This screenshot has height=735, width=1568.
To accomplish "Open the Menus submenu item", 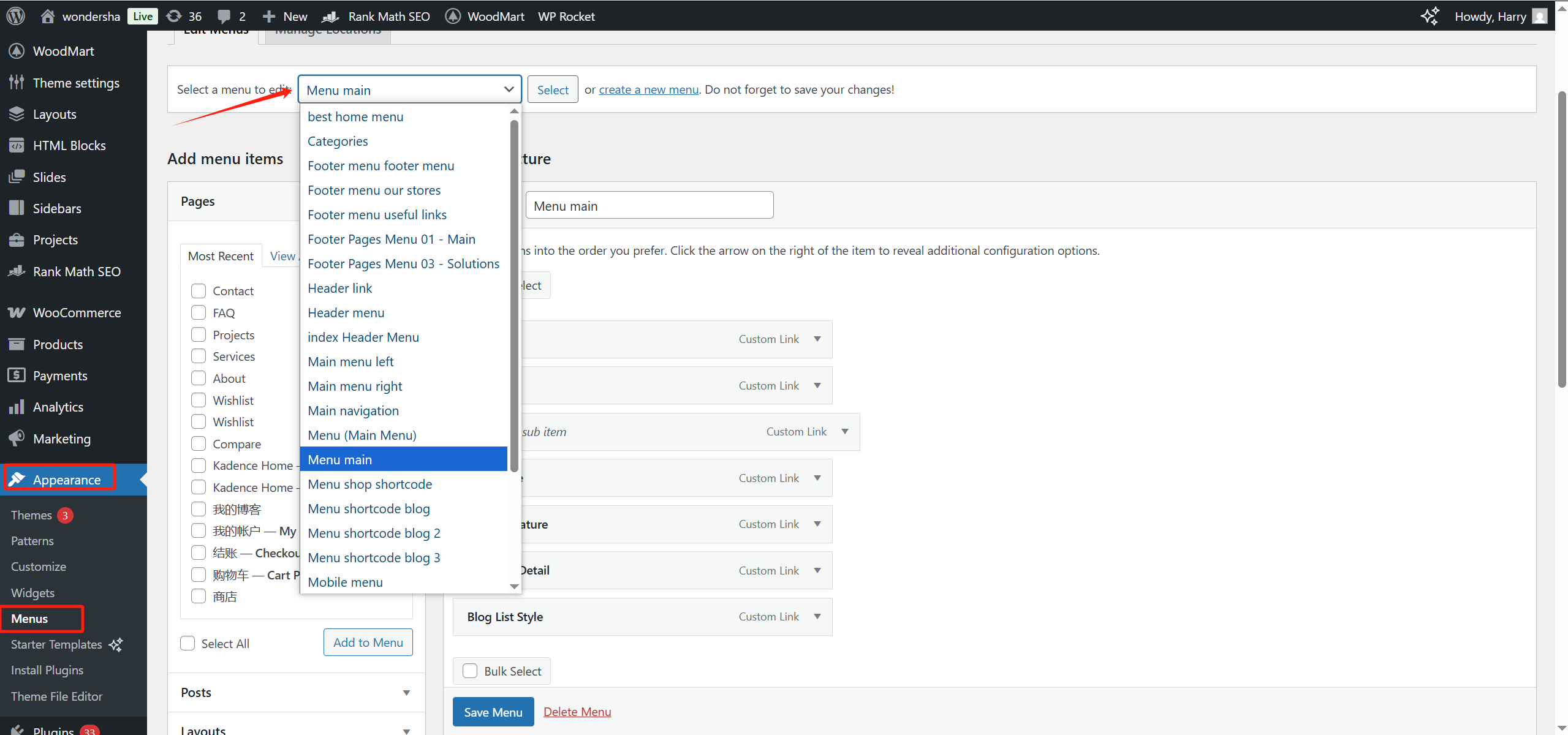I will point(29,619).
